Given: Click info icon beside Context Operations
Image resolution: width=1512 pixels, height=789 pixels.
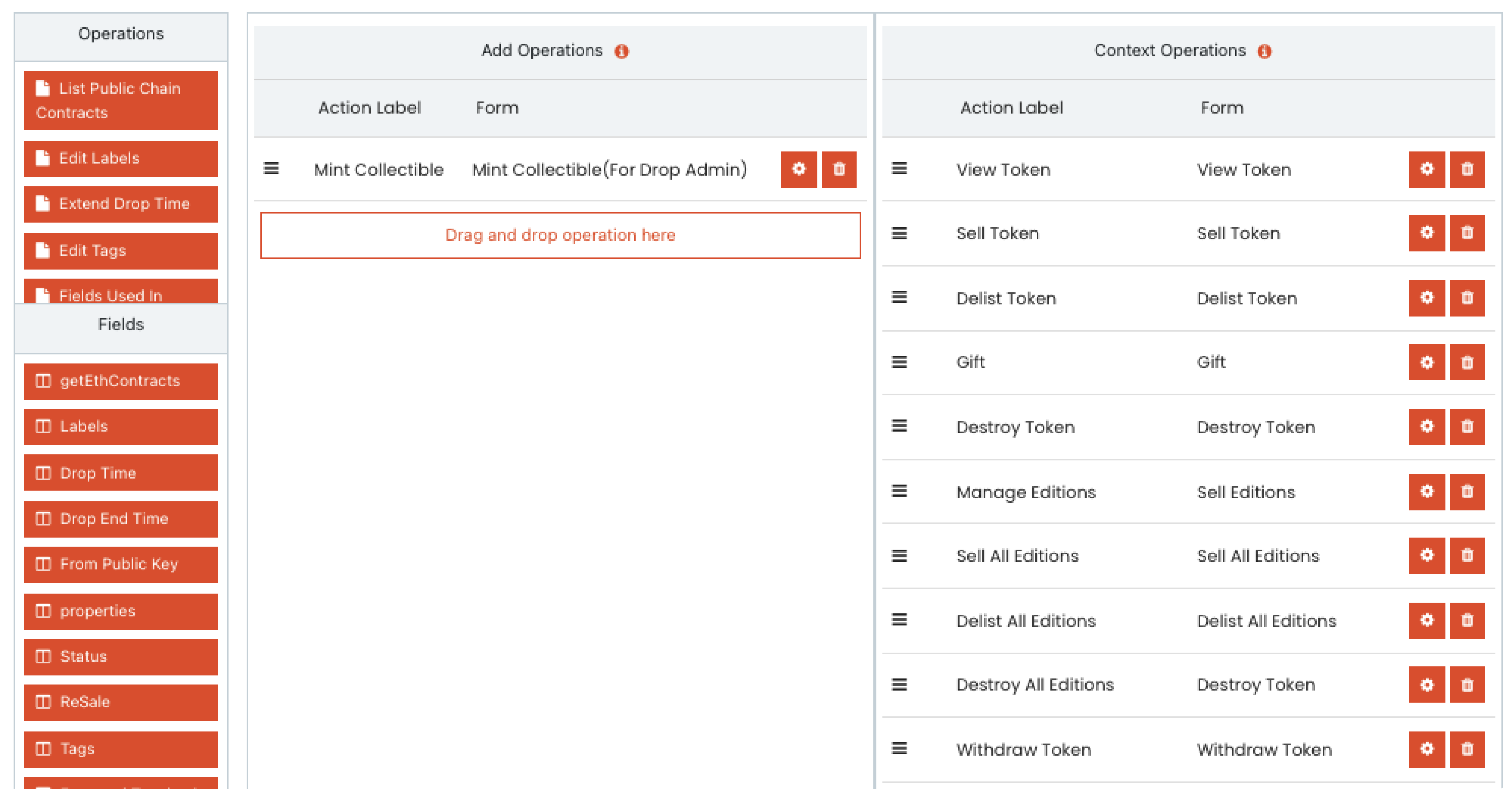Looking at the screenshot, I should [1264, 51].
